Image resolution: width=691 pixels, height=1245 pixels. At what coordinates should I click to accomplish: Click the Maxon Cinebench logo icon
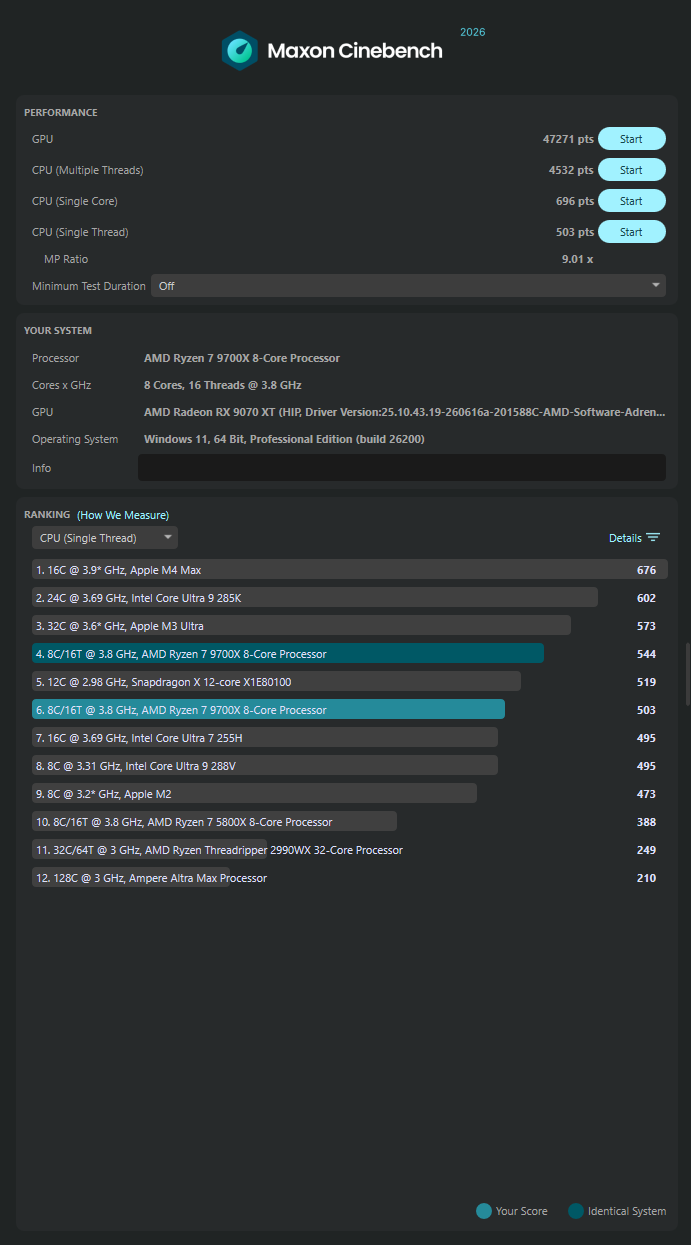(240, 50)
